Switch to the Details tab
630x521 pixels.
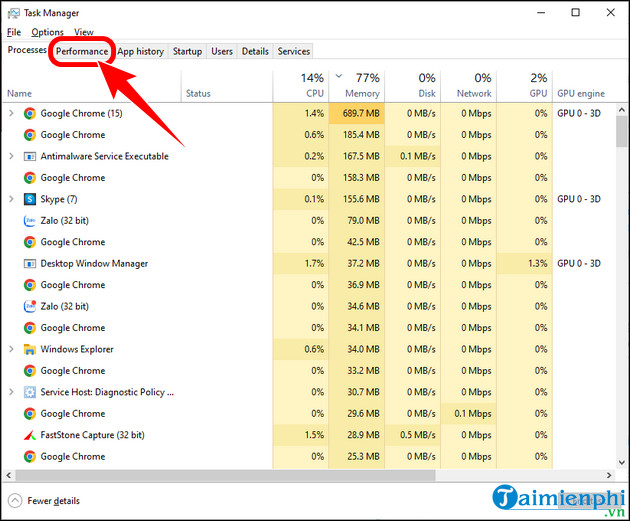[x=255, y=51]
